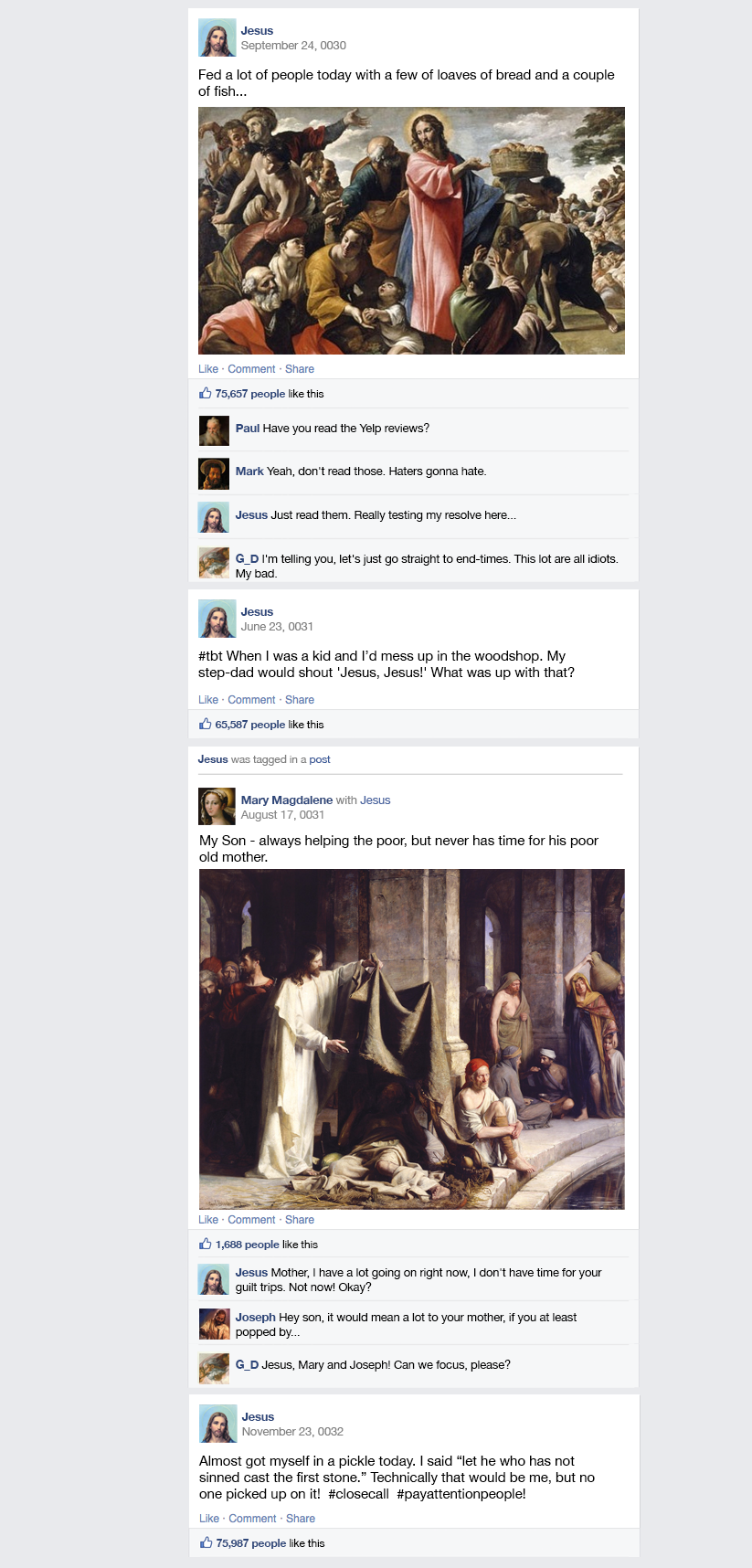
Task: Open G_D's name in end-times comment
Action: pyautogui.click(x=247, y=558)
